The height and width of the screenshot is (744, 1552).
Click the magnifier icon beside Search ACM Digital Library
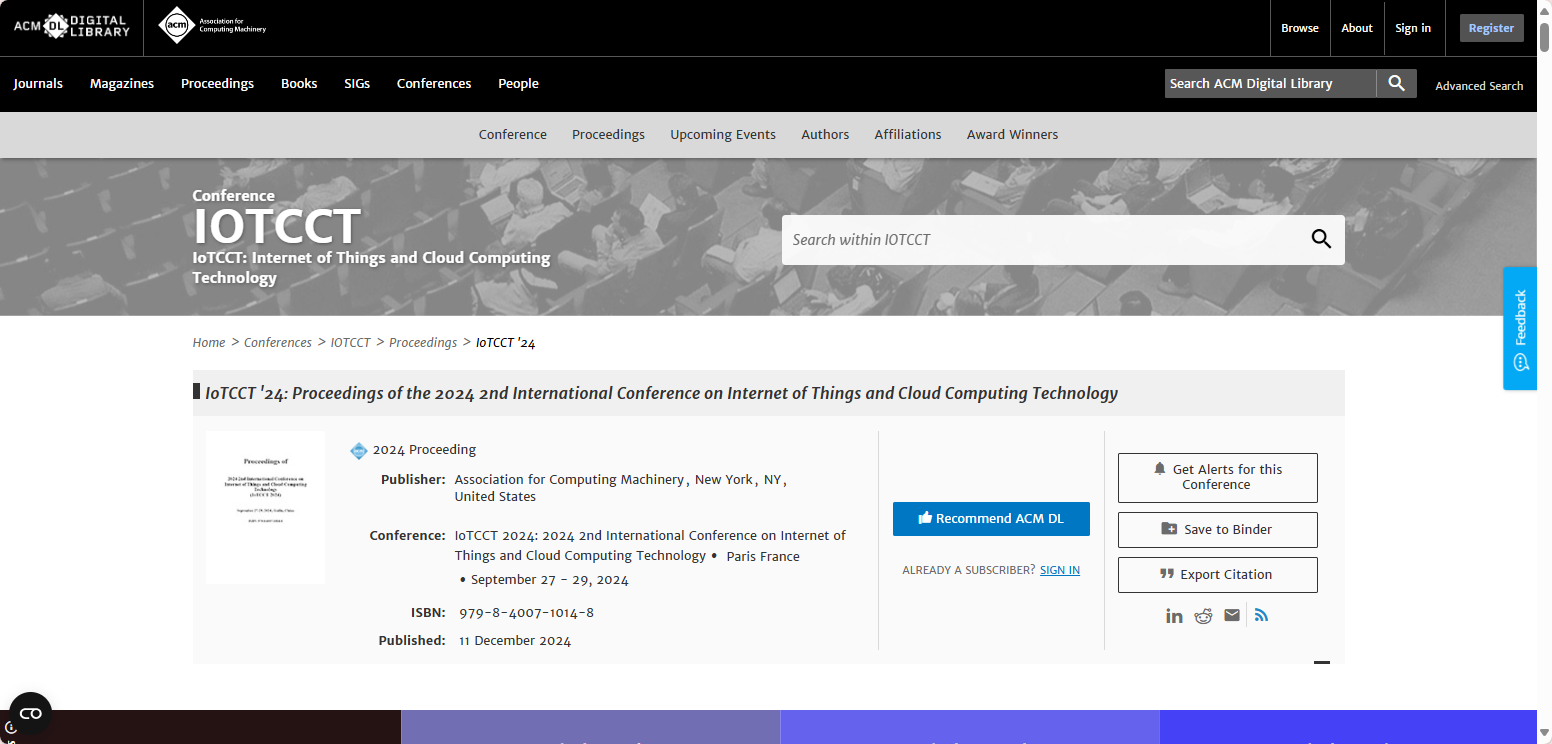tap(1397, 84)
